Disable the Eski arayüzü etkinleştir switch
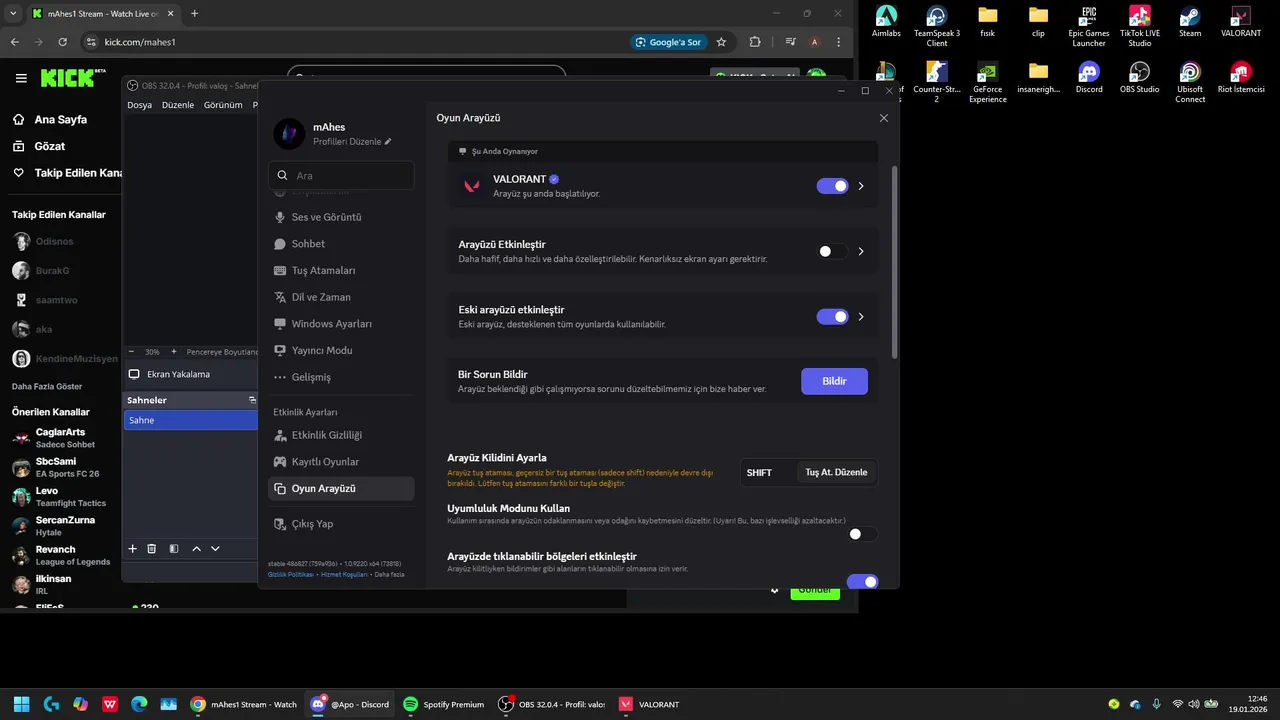 [832, 316]
